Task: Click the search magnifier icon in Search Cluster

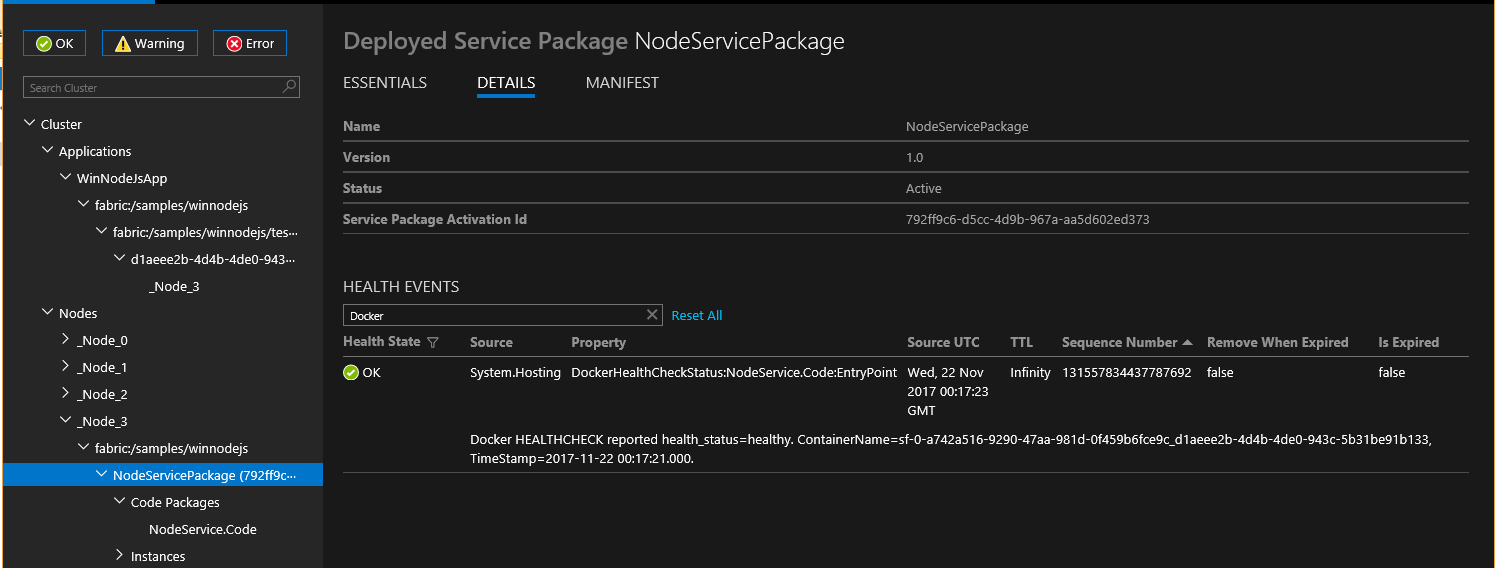Action: (x=289, y=87)
